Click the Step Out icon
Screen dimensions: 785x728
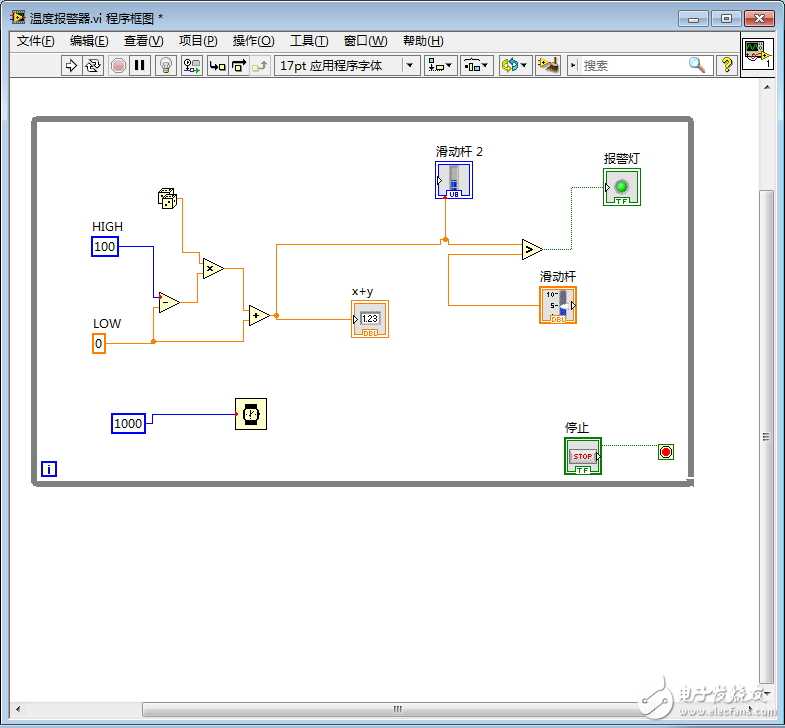pos(260,66)
